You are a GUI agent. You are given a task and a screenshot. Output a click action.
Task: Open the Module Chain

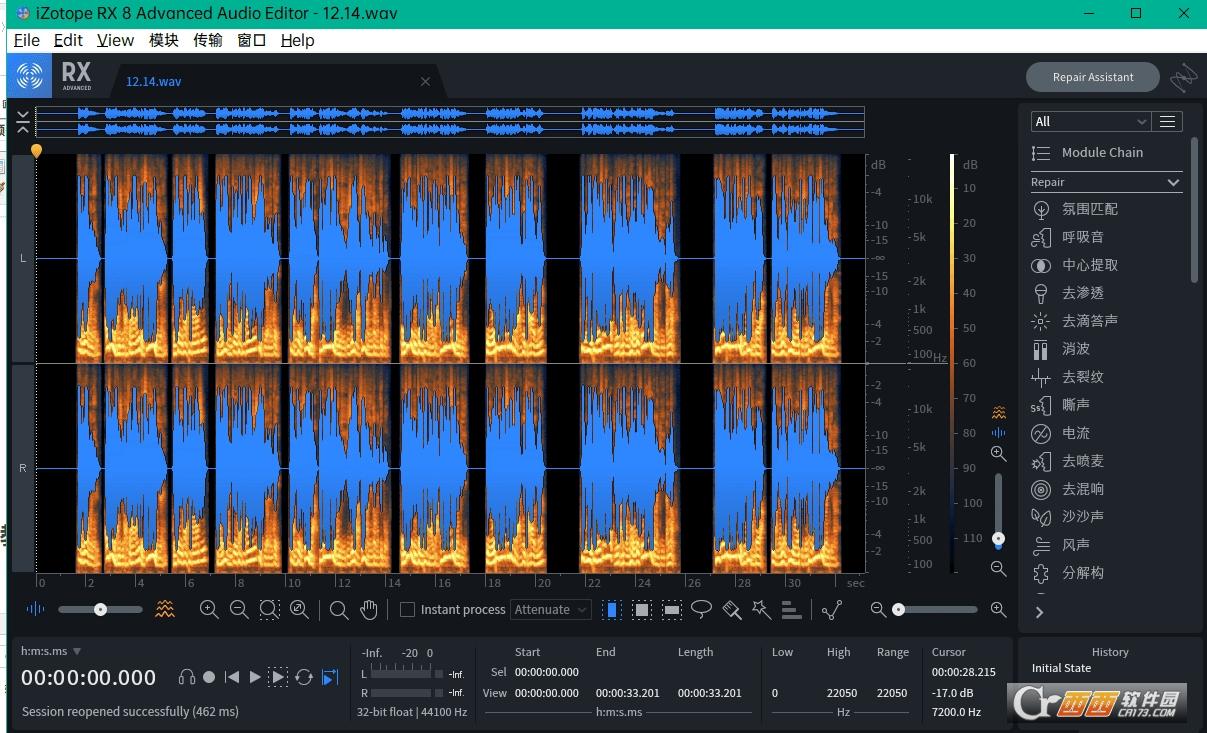pos(1088,152)
